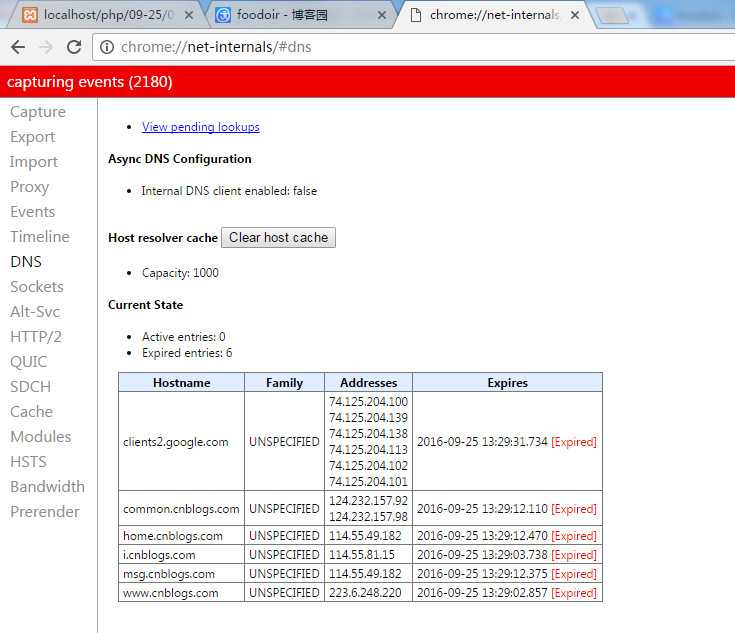735x633 pixels.
Task: Select the chrome://net-internals tab
Action: (x=495, y=15)
